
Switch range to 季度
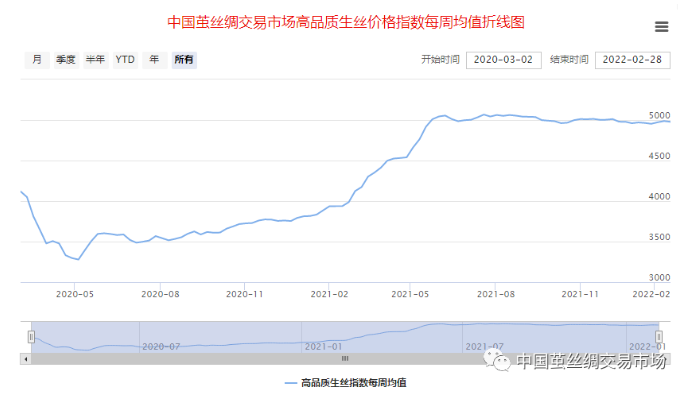point(66,60)
